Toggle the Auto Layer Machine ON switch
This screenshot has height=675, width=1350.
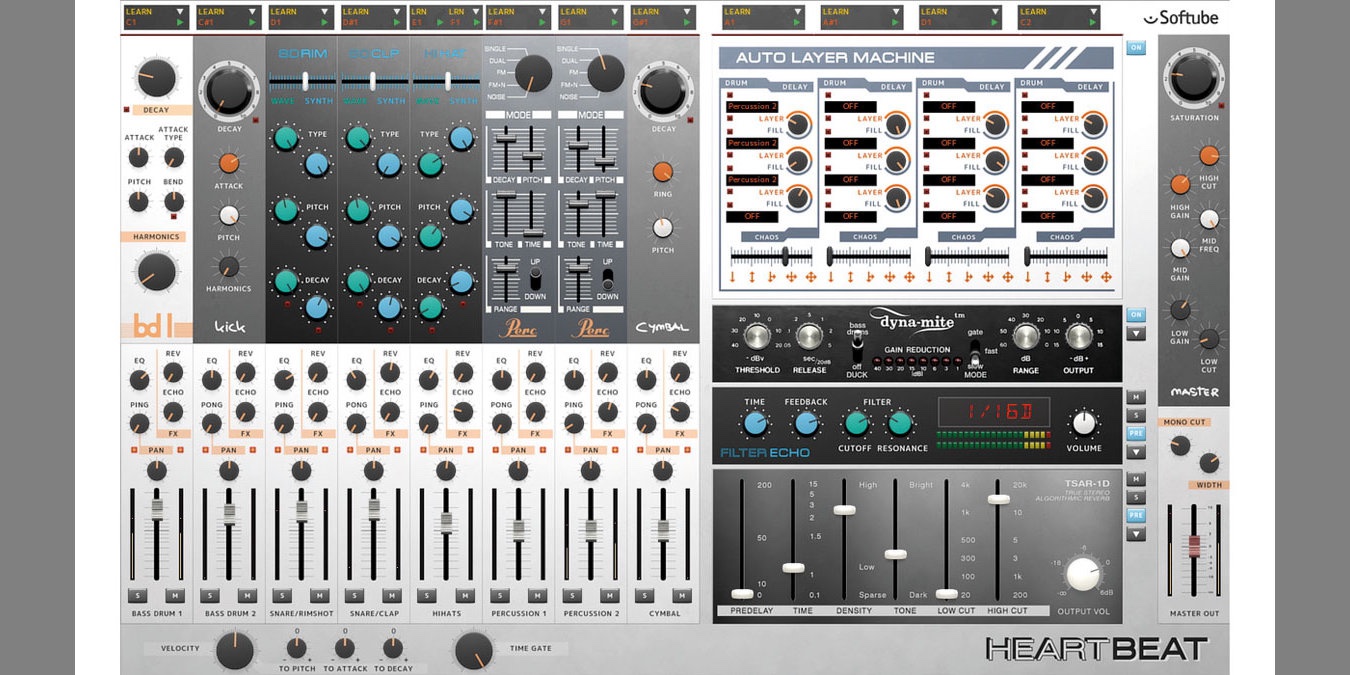click(1136, 47)
